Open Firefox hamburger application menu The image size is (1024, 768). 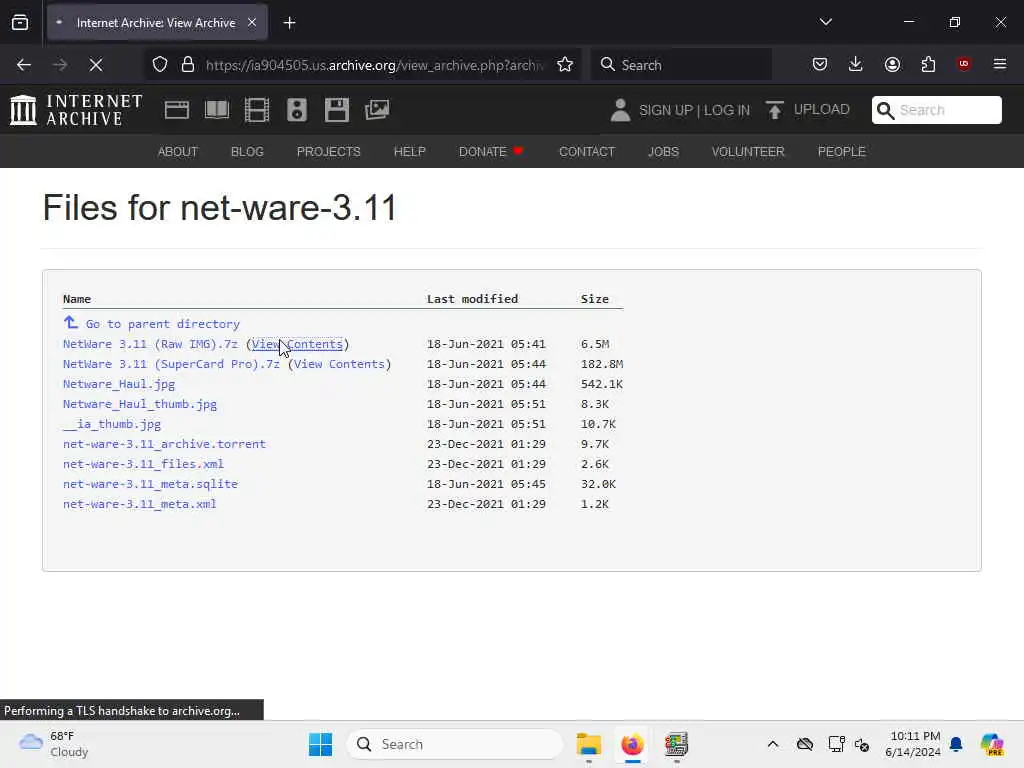(1000, 64)
